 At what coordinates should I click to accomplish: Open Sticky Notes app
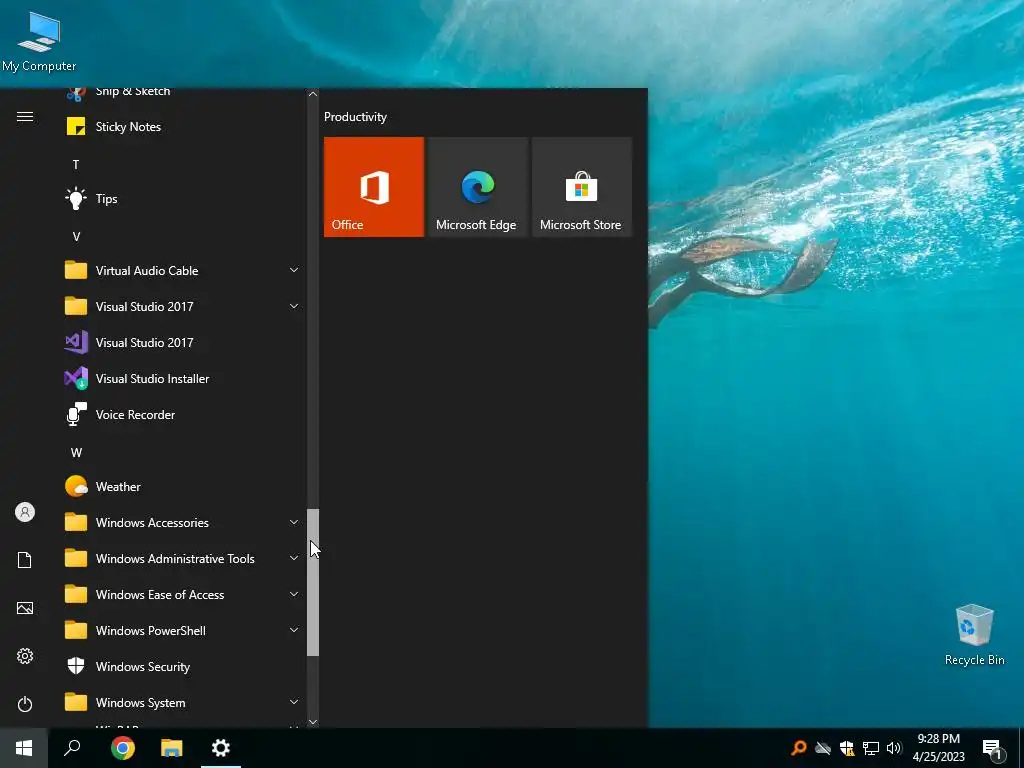click(x=182, y=127)
